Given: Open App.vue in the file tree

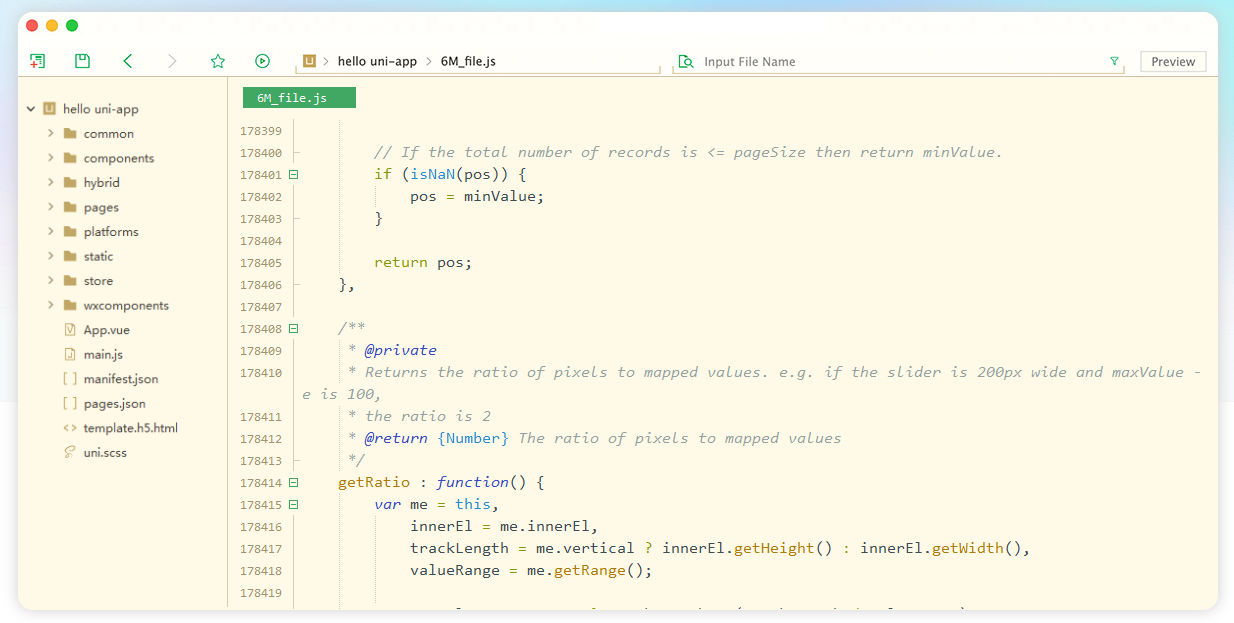Looking at the screenshot, I should pos(106,330).
